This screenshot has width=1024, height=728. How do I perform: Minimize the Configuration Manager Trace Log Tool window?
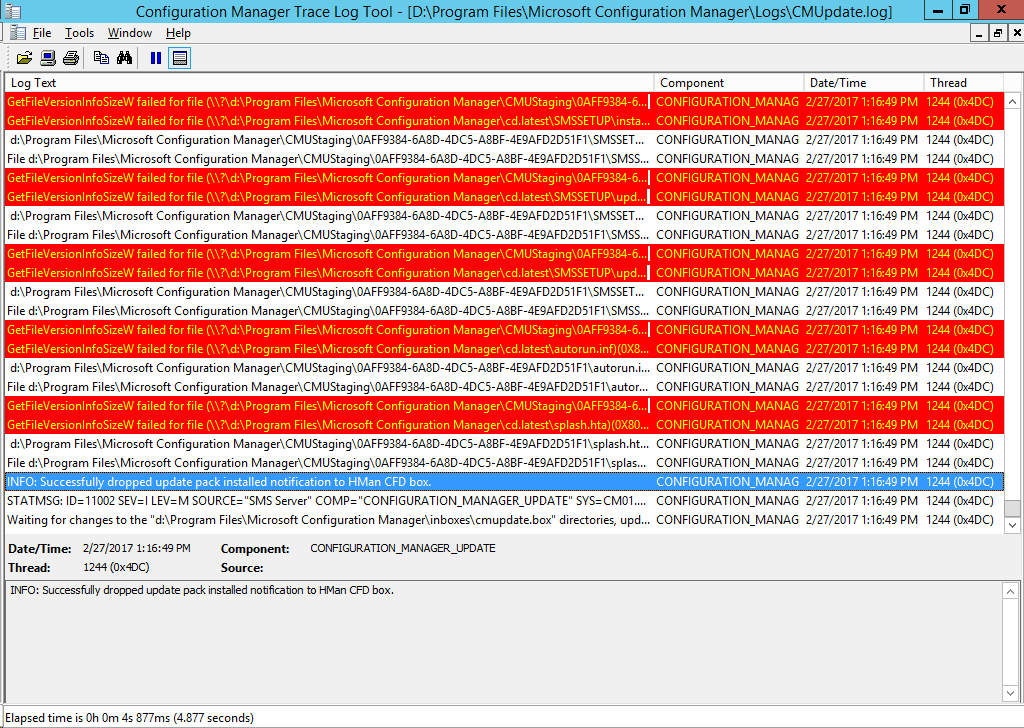[938, 10]
